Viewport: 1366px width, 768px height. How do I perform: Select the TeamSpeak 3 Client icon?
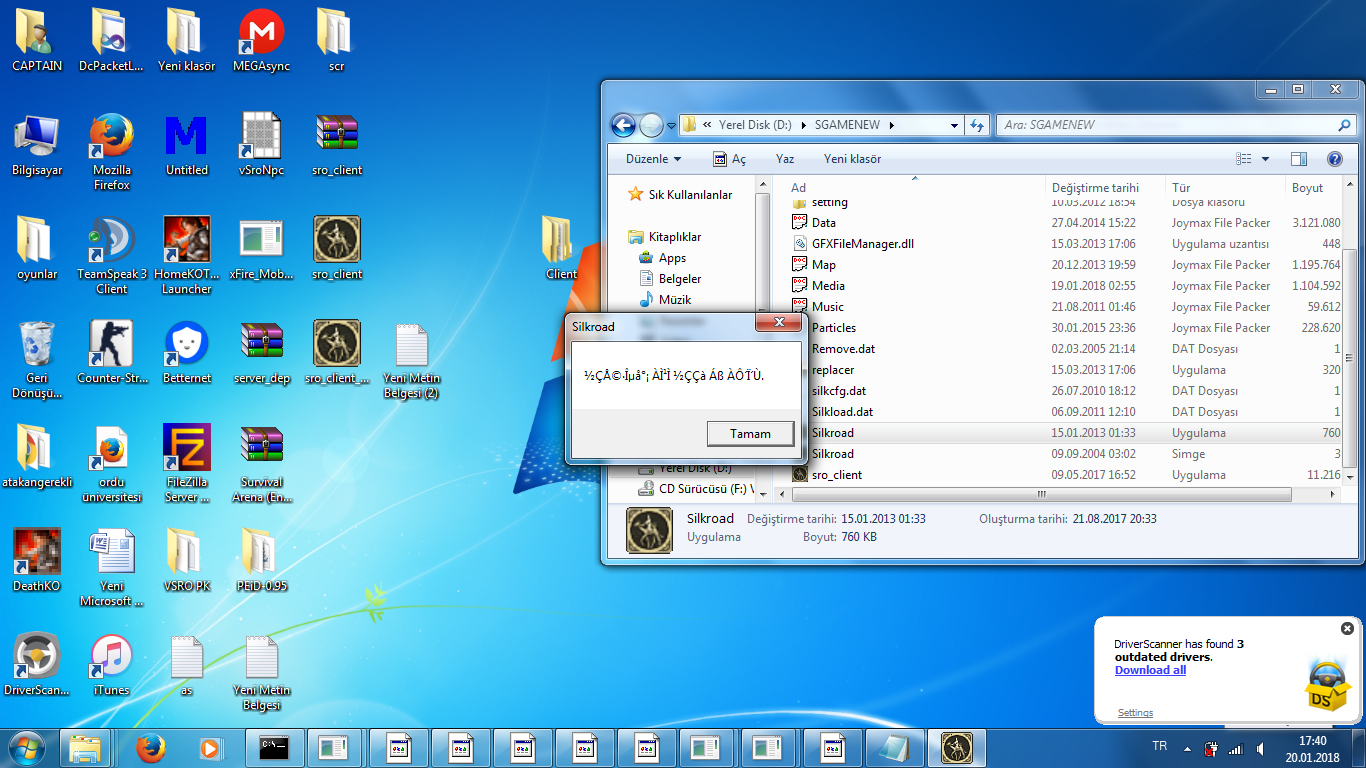112,255
